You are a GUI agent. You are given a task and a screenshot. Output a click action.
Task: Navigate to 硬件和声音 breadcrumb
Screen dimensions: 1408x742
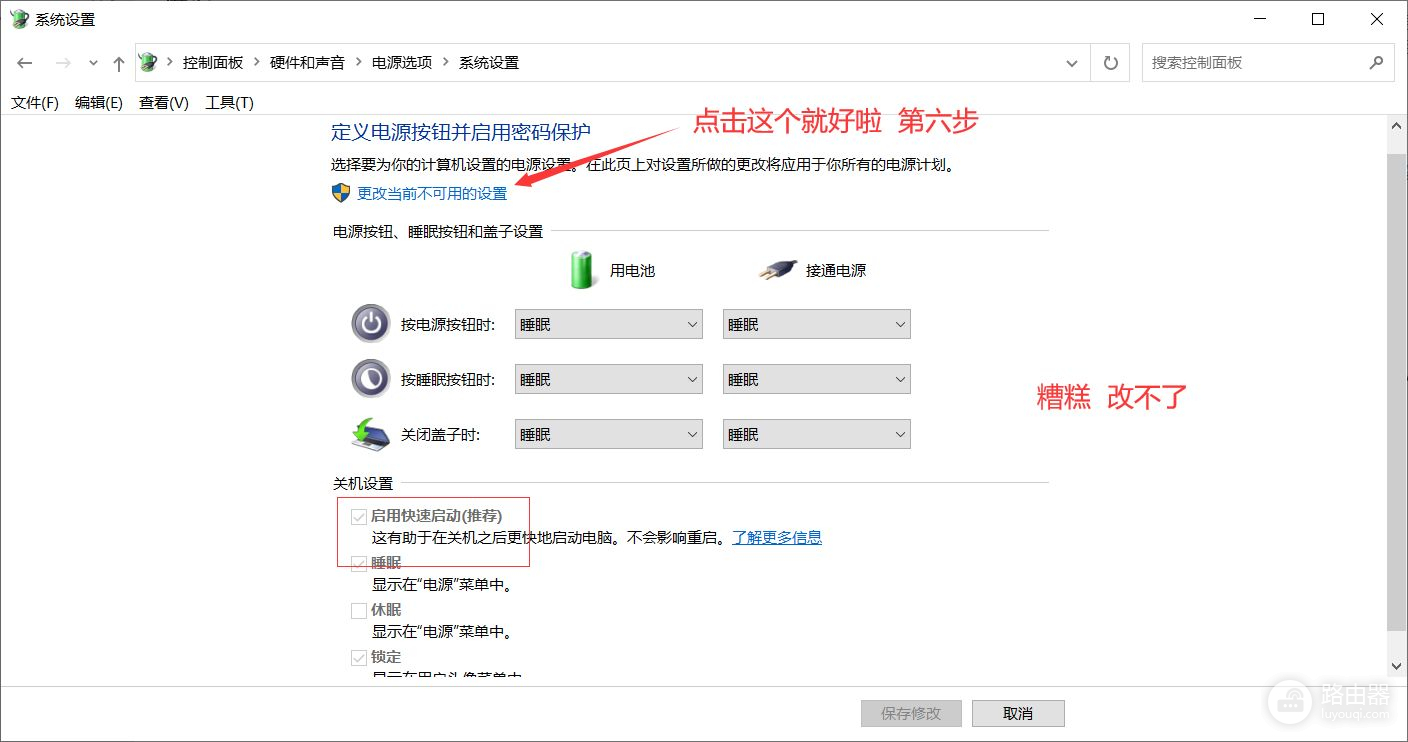pos(307,62)
